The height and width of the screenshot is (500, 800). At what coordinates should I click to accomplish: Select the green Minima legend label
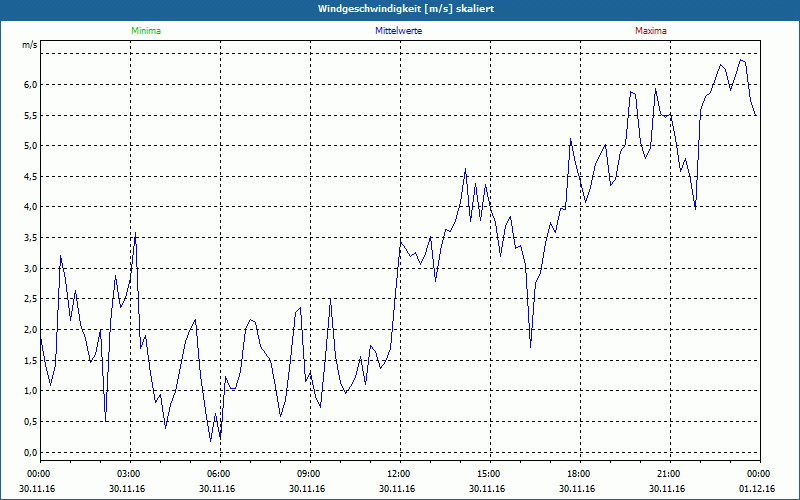(146, 31)
